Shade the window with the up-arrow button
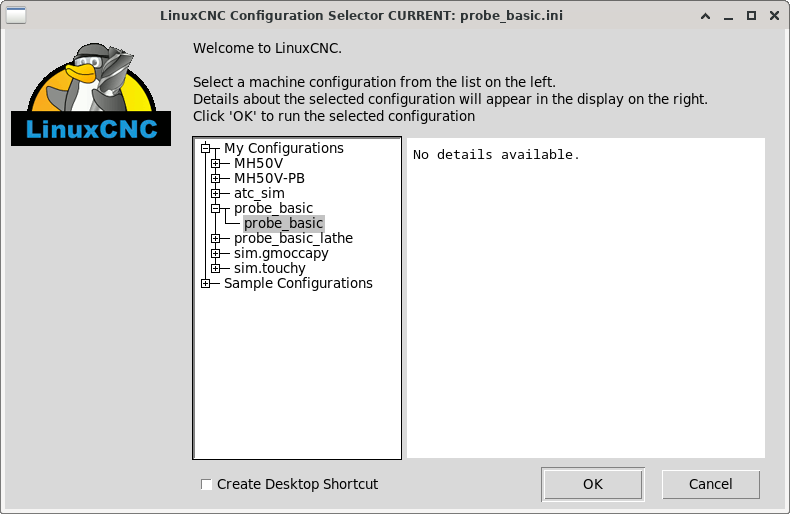Screen dimensions: 790x514 (x=705, y=16)
